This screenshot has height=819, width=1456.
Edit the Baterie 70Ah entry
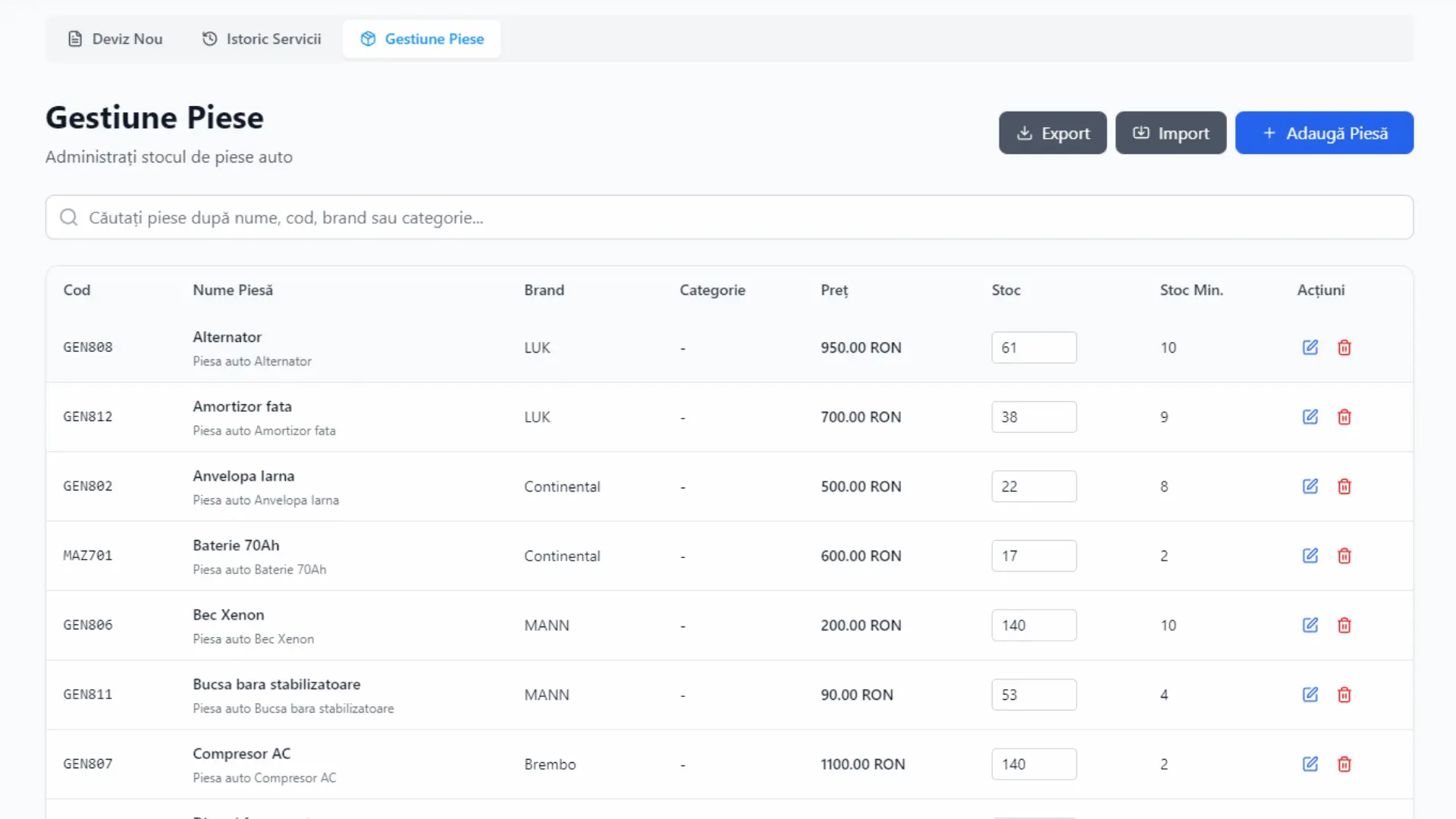click(x=1310, y=555)
